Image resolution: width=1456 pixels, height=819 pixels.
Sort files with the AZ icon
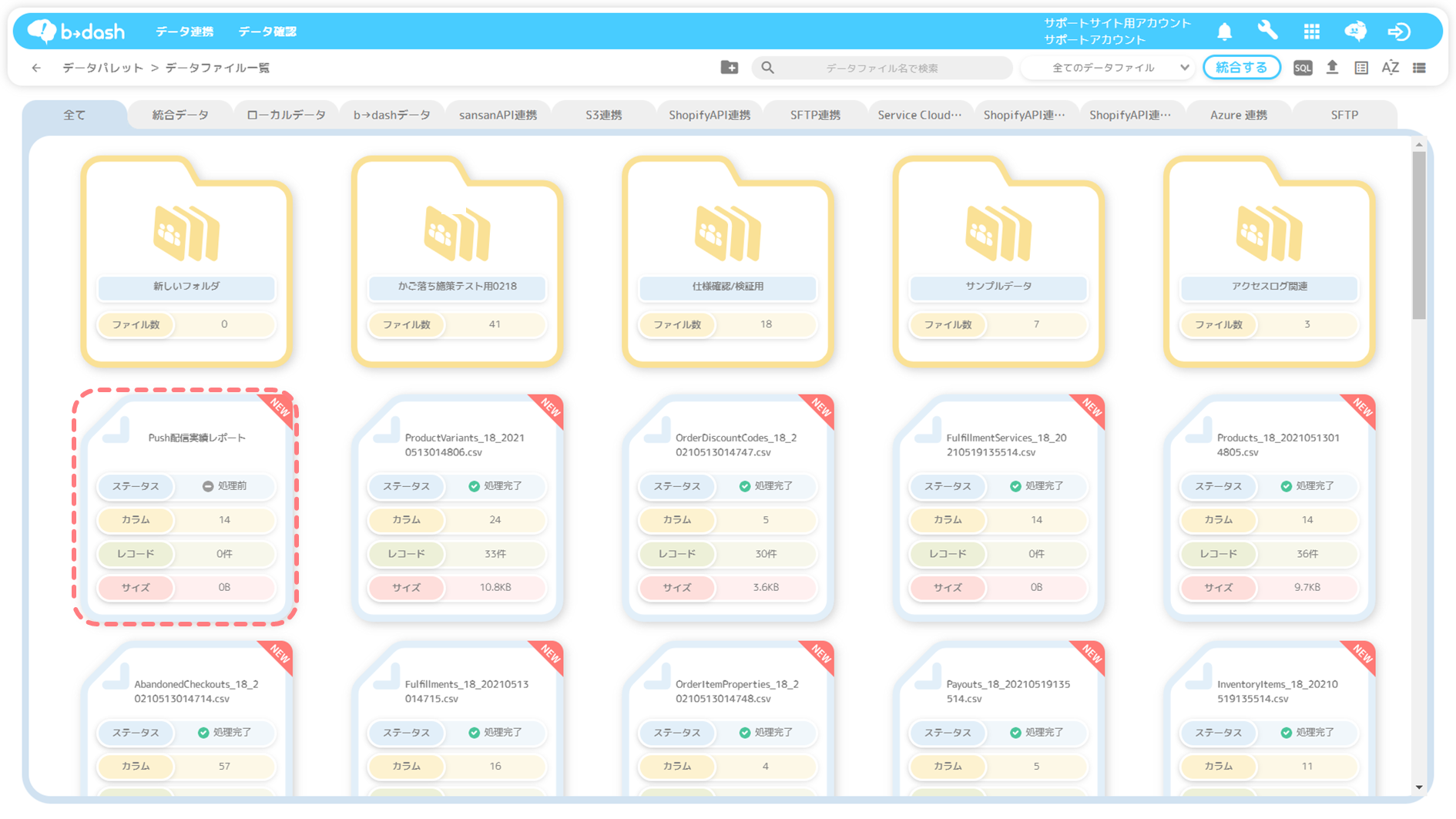(1390, 68)
